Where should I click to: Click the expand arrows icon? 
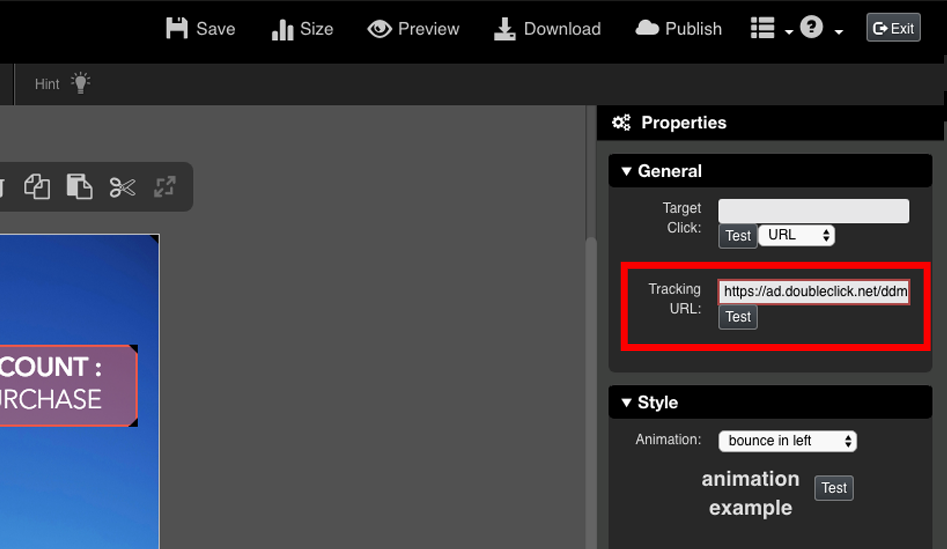pos(164,187)
